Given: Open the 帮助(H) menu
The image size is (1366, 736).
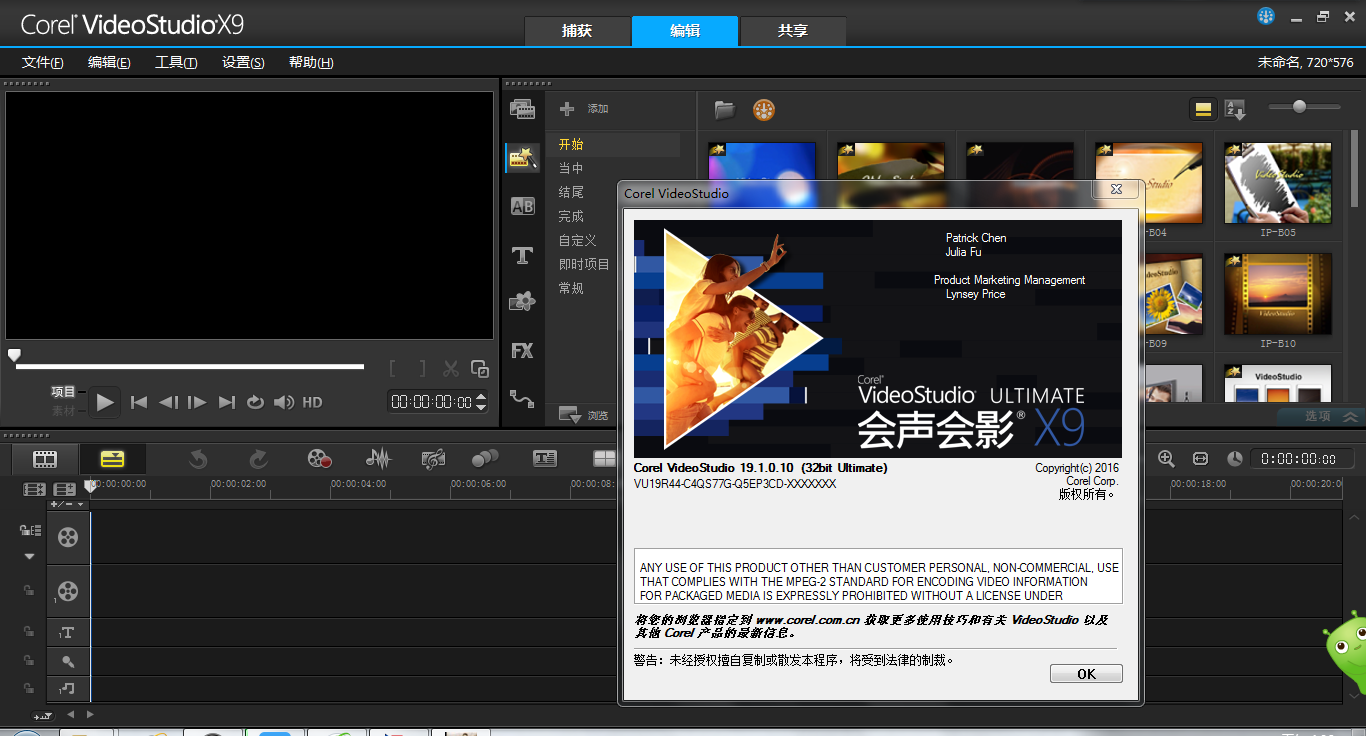Looking at the screenshot, I should point(311,62).
